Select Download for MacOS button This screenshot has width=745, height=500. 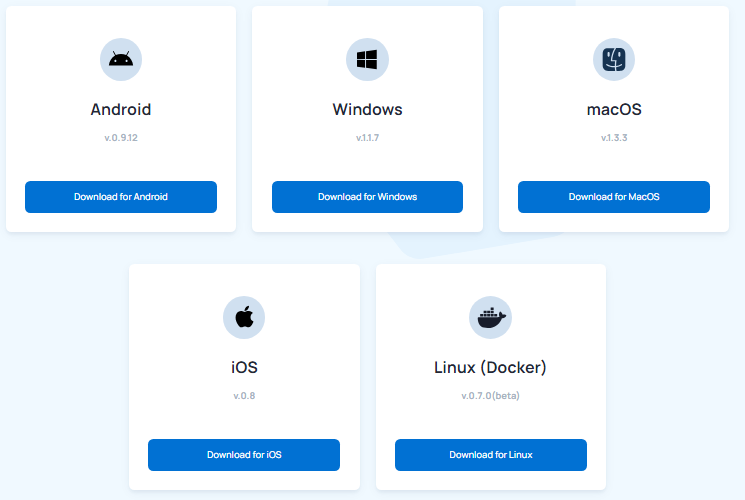(x=614, y=197)
